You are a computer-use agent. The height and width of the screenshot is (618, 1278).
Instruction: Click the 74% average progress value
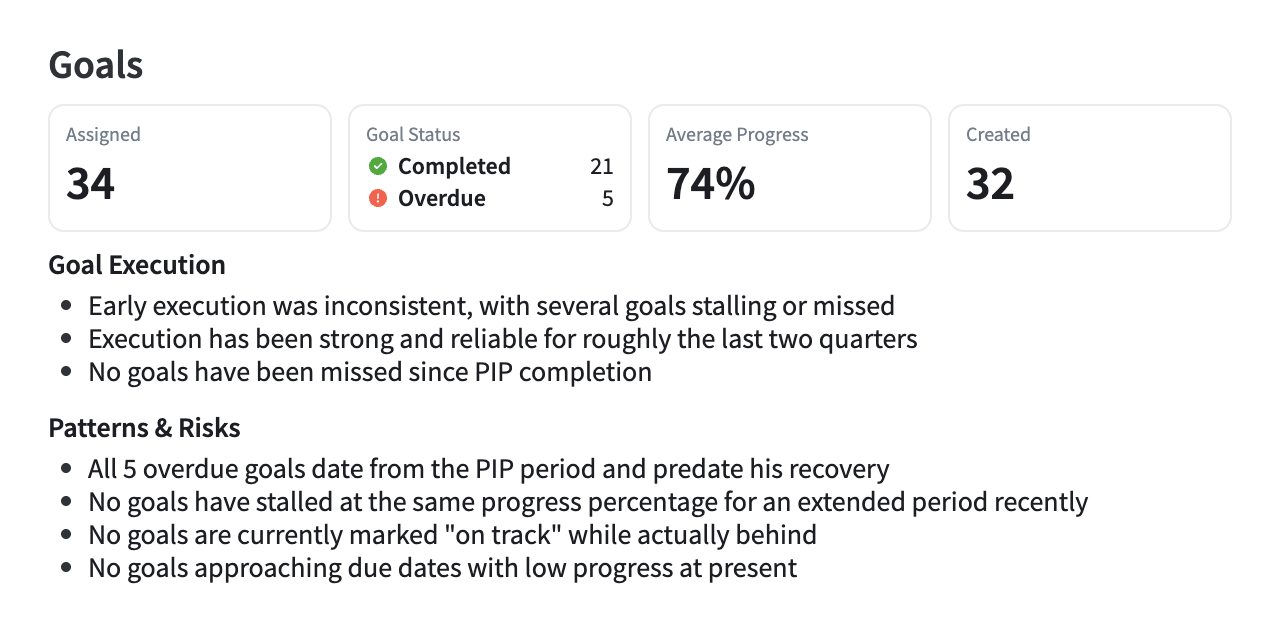point(711,184)
